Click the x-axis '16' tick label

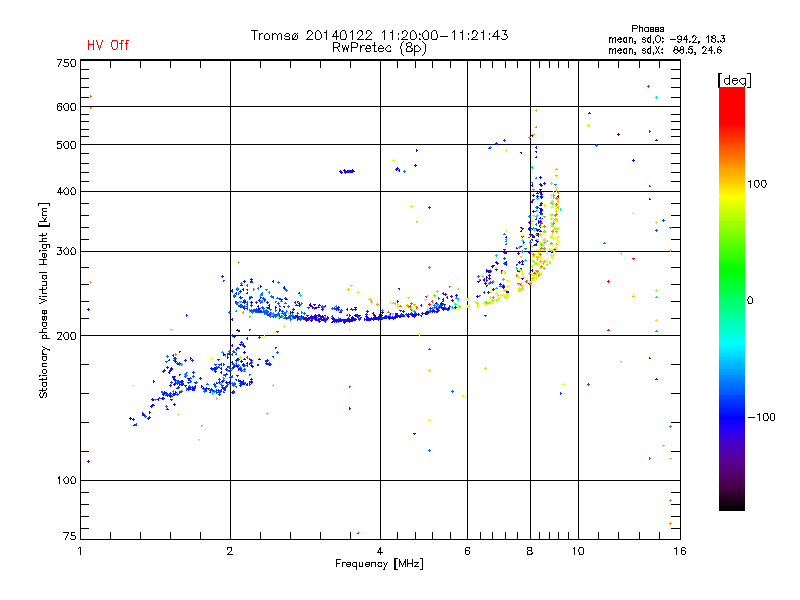(x=680, y=551)
